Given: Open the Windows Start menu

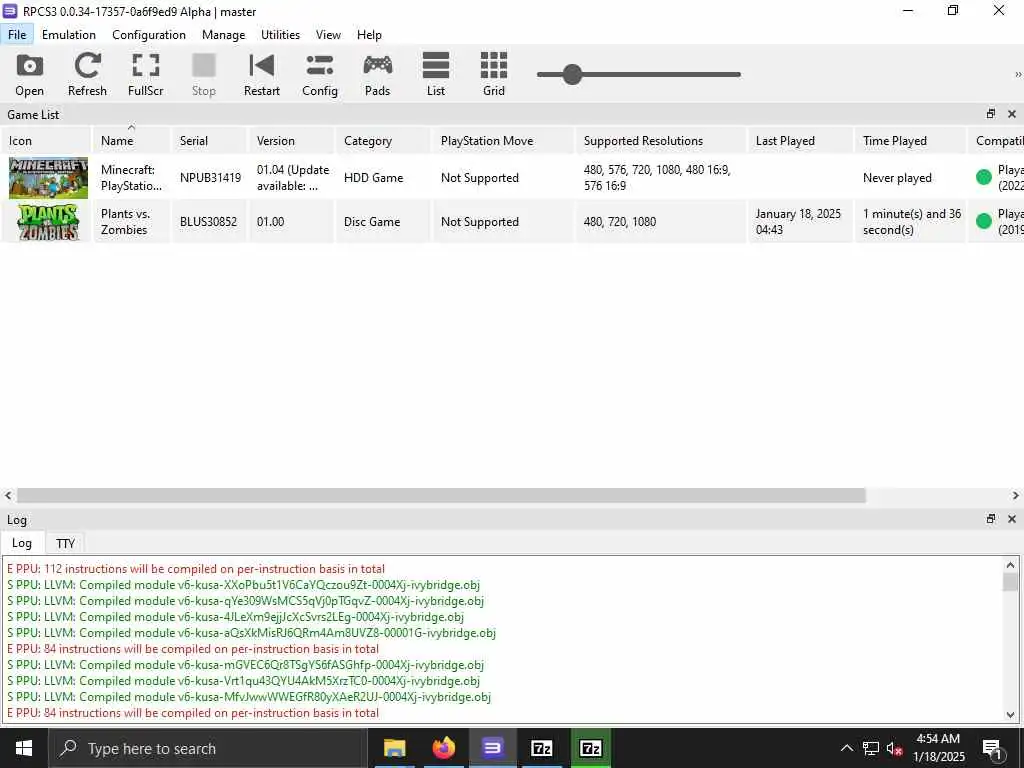Looking at the screenshot, I should point(24,748).
